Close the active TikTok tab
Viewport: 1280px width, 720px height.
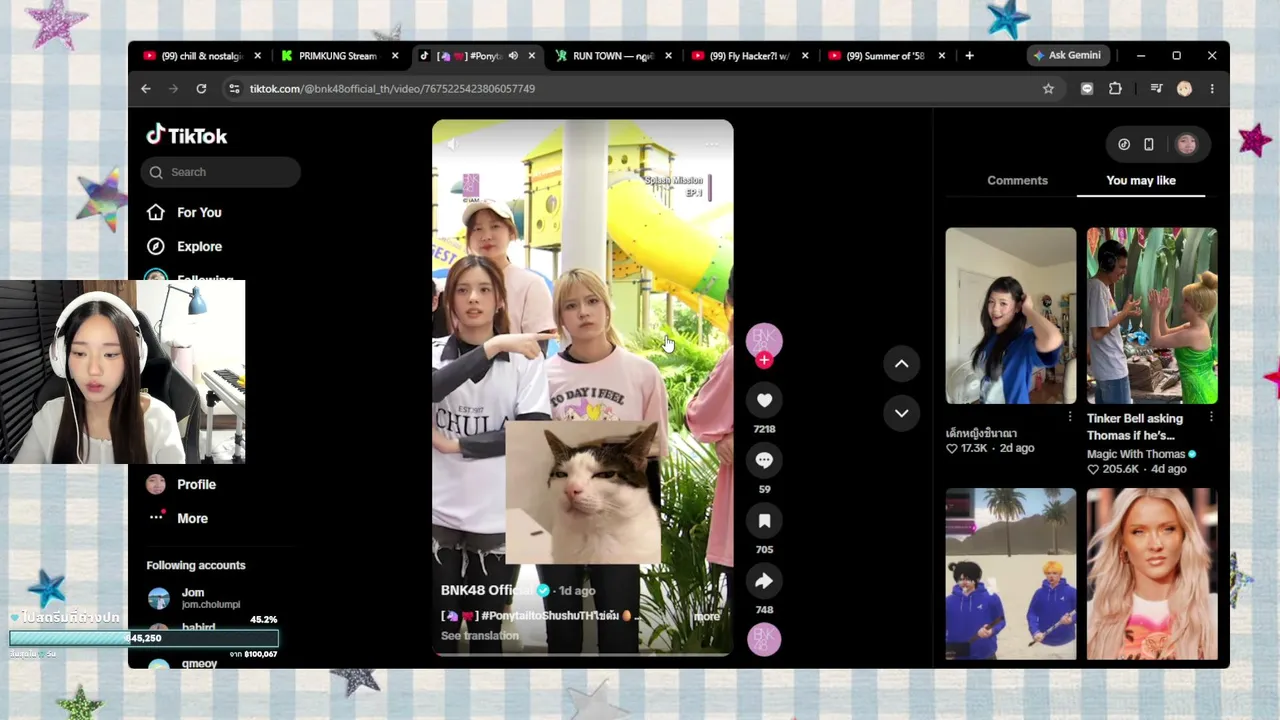pyautogui.click(x=532, y=56)
